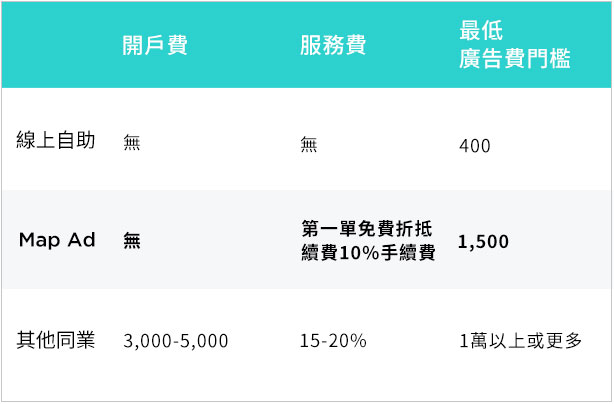The image size is (614, 404).
Task: Click the 3,000-5,000 account opening fee
Action: click(x=176, y=341)
